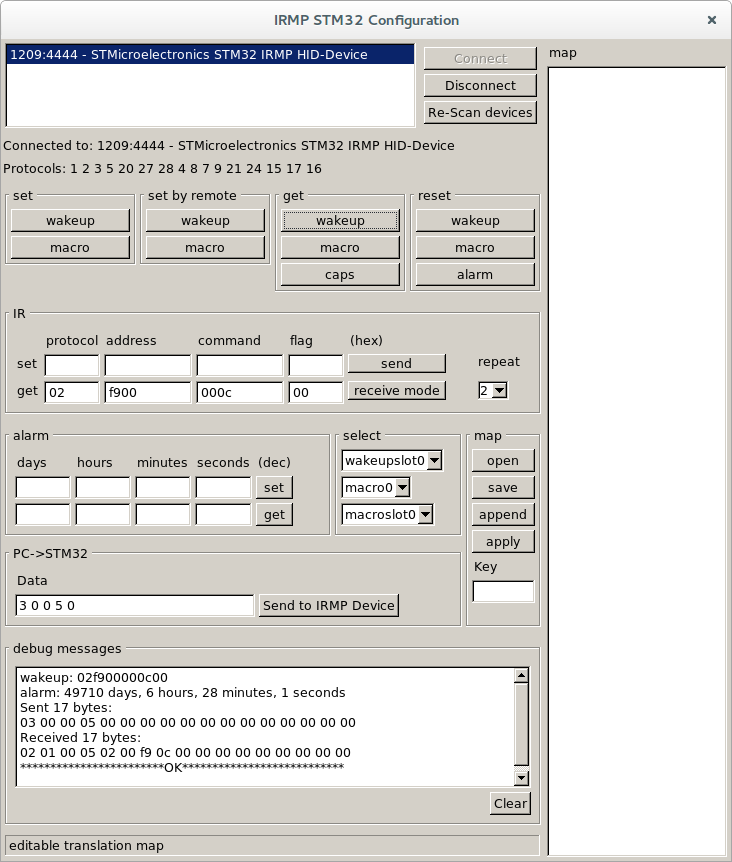Focus the Key input field
Image resolution: width=732 pixels, height=862 pixels.
point(503,591)
